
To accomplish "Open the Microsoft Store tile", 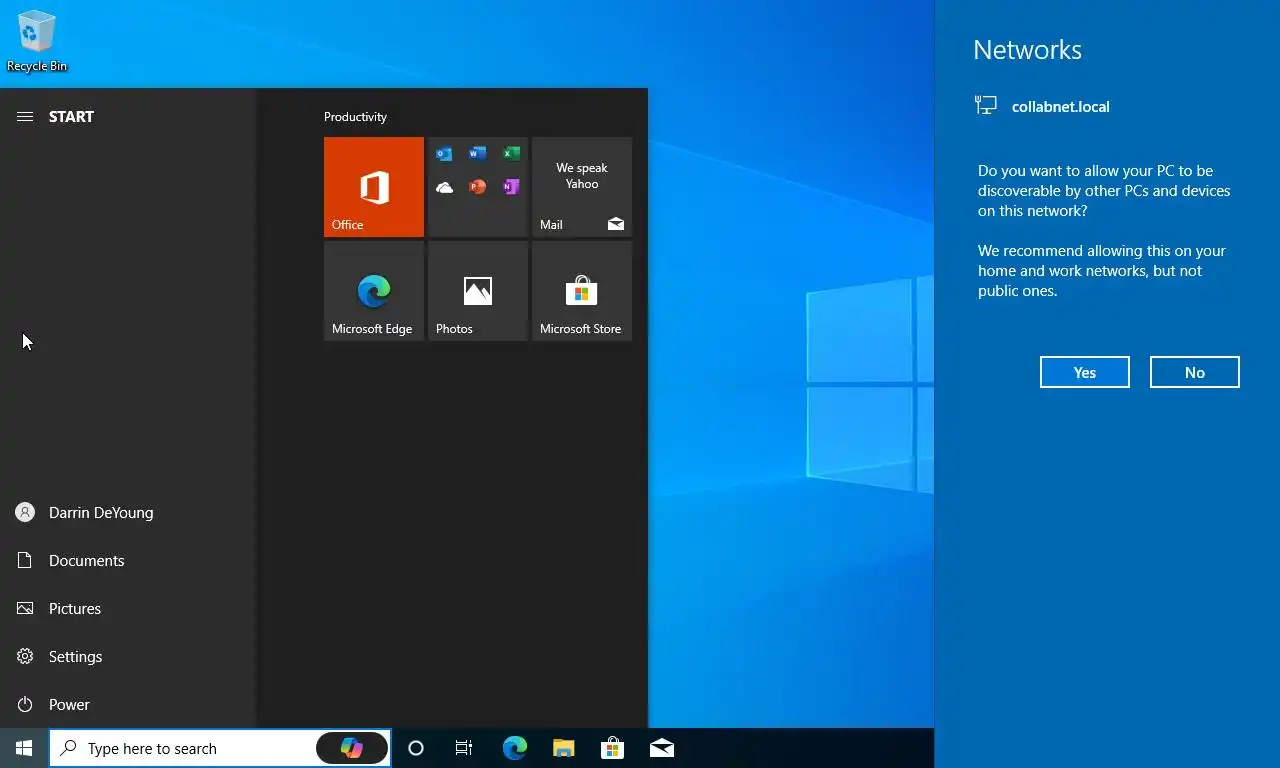I will click(x=582, y=291).
